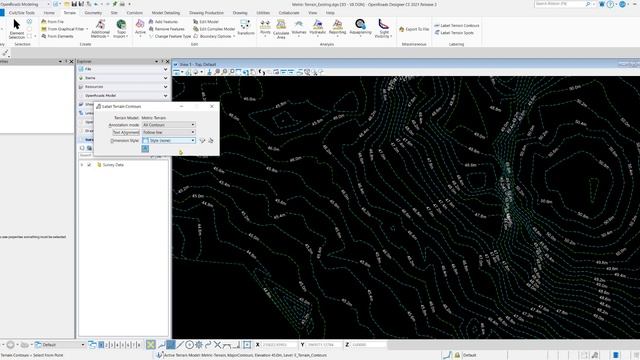640x360 pixels.
Task: Expand the Survey Data tree node
Action: 82,165
